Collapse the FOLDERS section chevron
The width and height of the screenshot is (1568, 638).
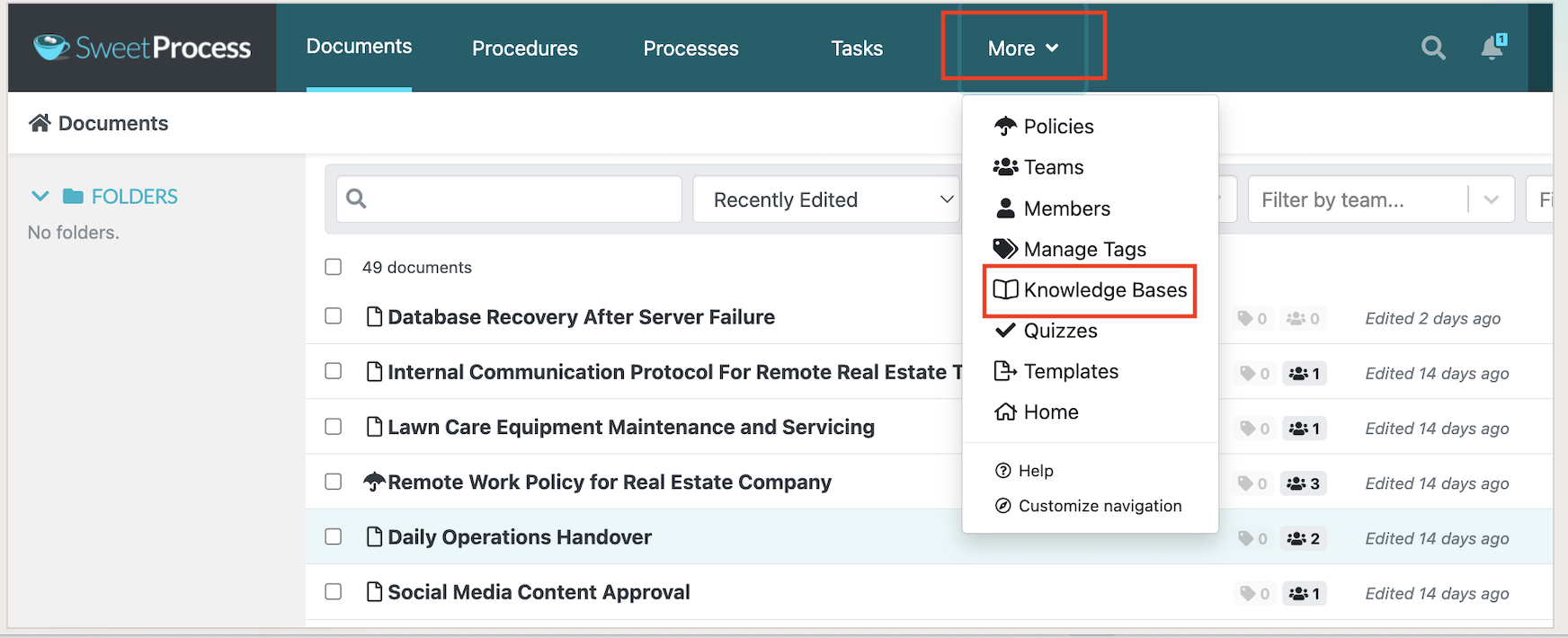coord(40,196)
